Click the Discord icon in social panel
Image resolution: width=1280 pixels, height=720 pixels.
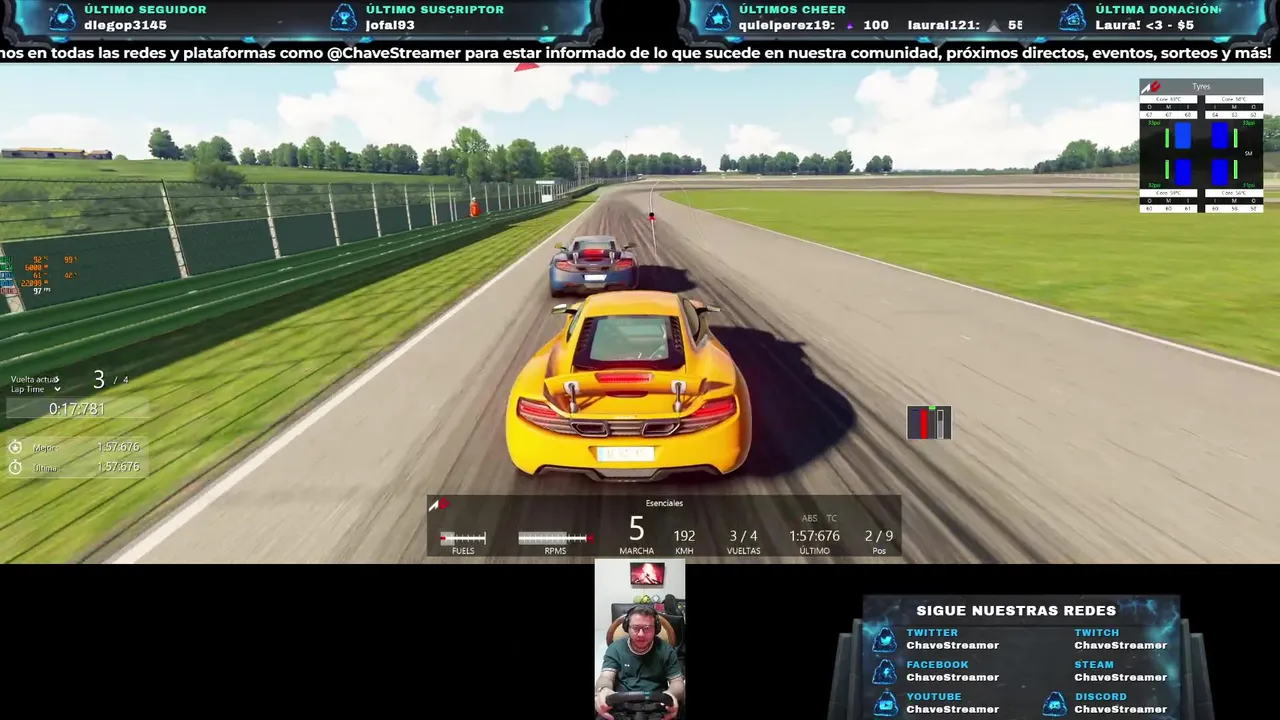click(1054, 703)
